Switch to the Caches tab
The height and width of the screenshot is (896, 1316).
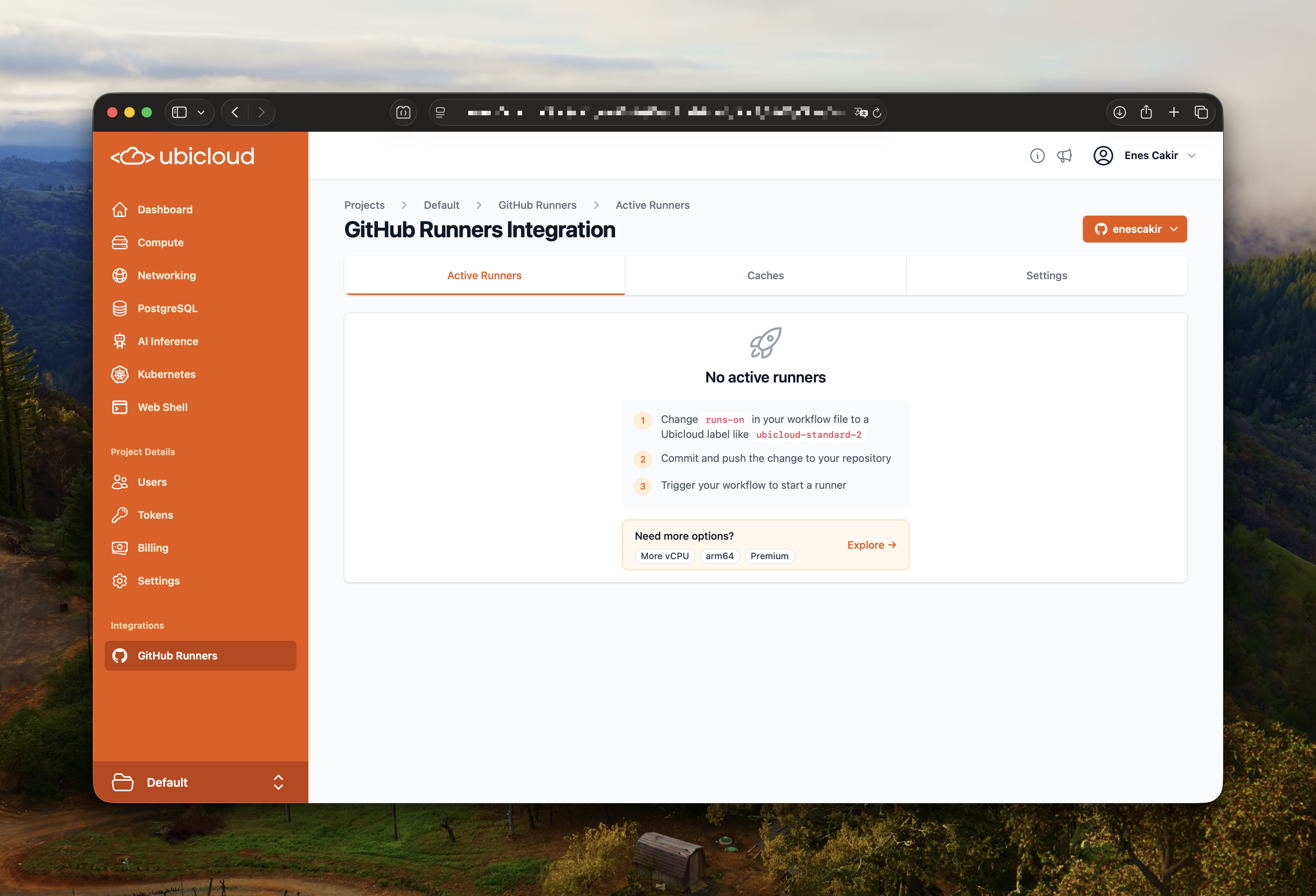click(x=765, y=275)
